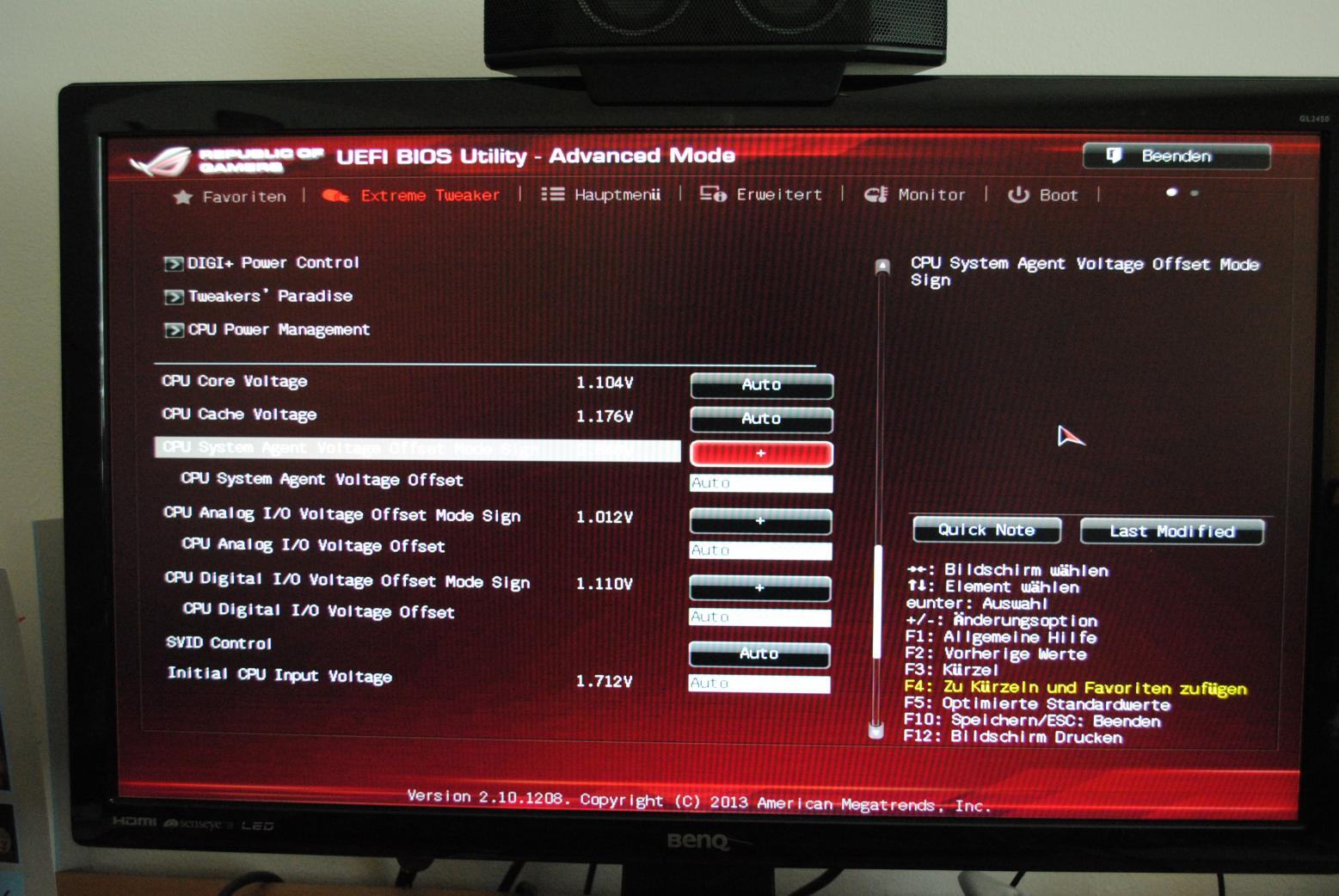This screenshot has width=1339, height=896.
Task: Go to the Monitor tab
Action: tap(915, 194)
